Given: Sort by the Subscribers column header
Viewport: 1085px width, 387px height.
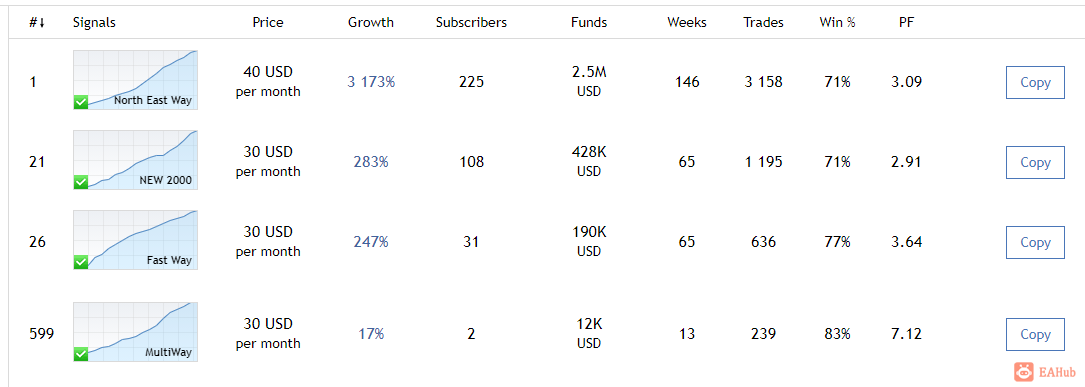Looking at the screenshot, I should 471,22.
